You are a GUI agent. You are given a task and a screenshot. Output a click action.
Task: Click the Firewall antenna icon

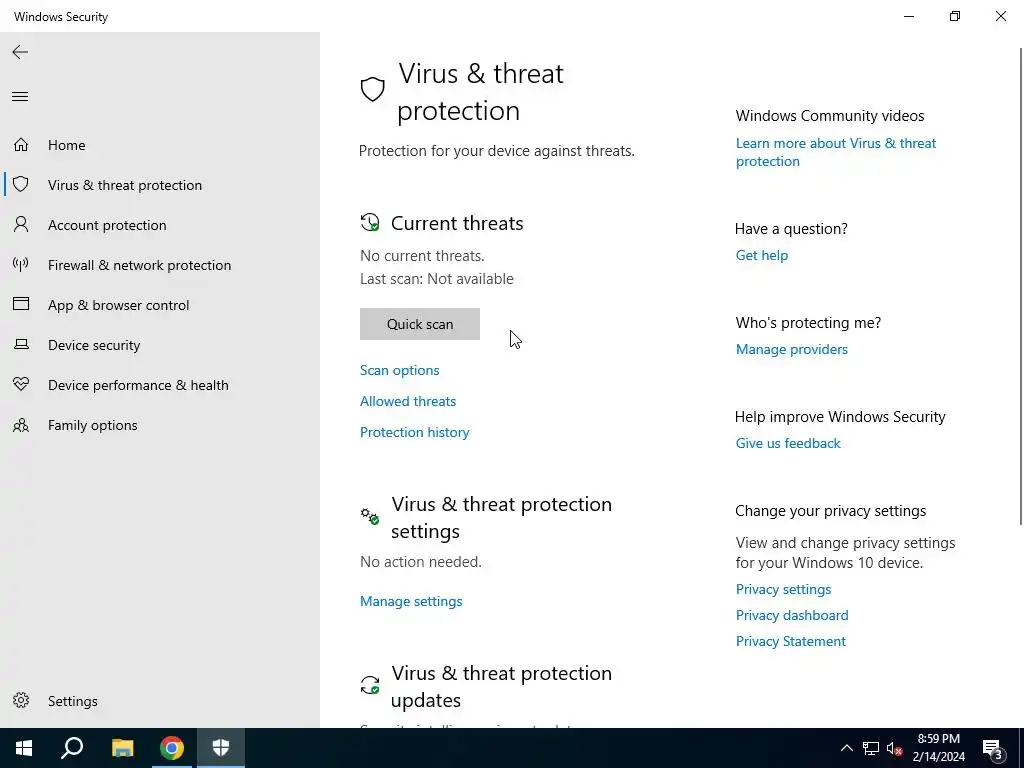coord(21,264)
